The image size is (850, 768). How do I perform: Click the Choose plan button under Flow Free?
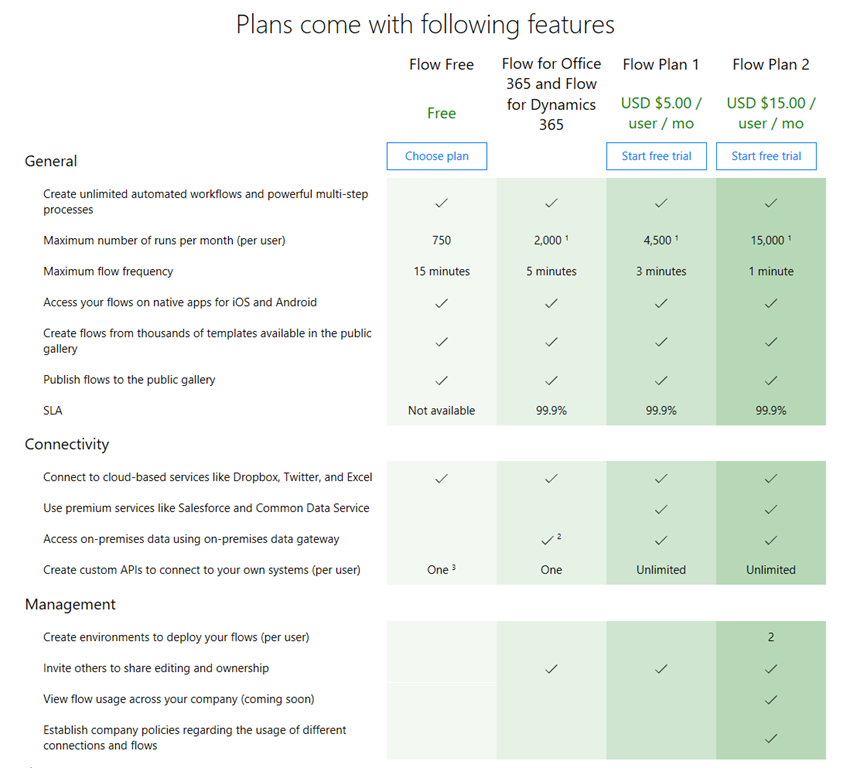437,156
